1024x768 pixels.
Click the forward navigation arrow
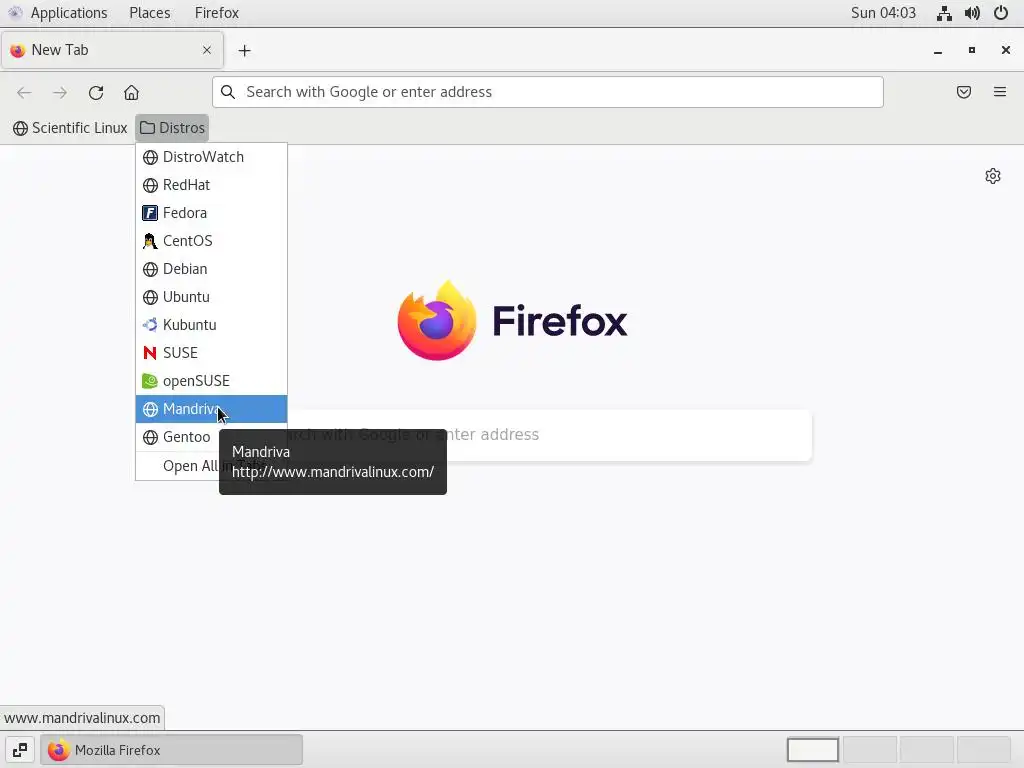pos(60,93)
